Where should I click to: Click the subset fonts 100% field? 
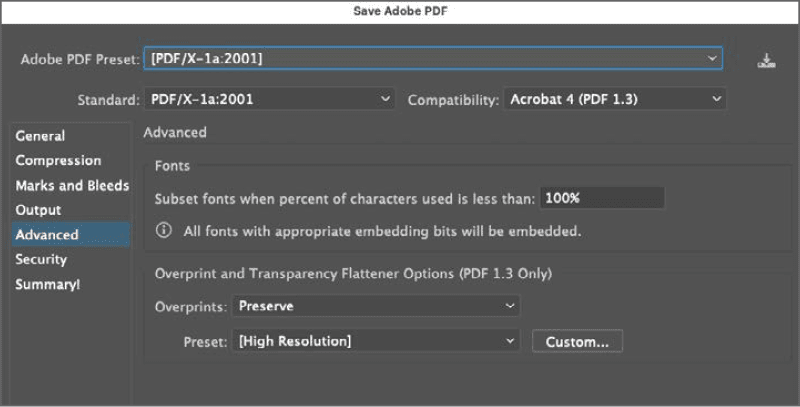[602, 198]
